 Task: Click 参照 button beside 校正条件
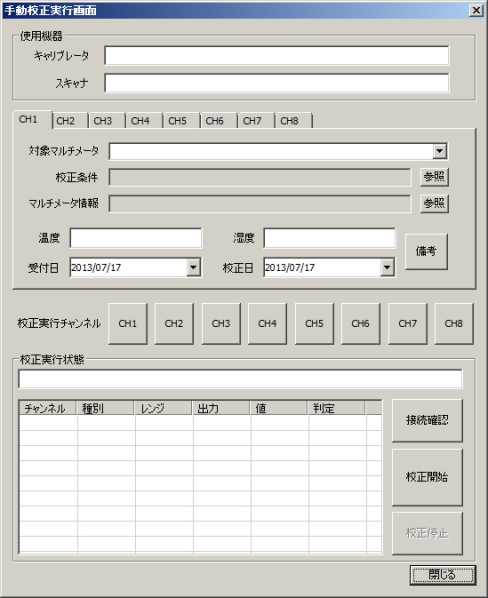[x=434, y=177]
